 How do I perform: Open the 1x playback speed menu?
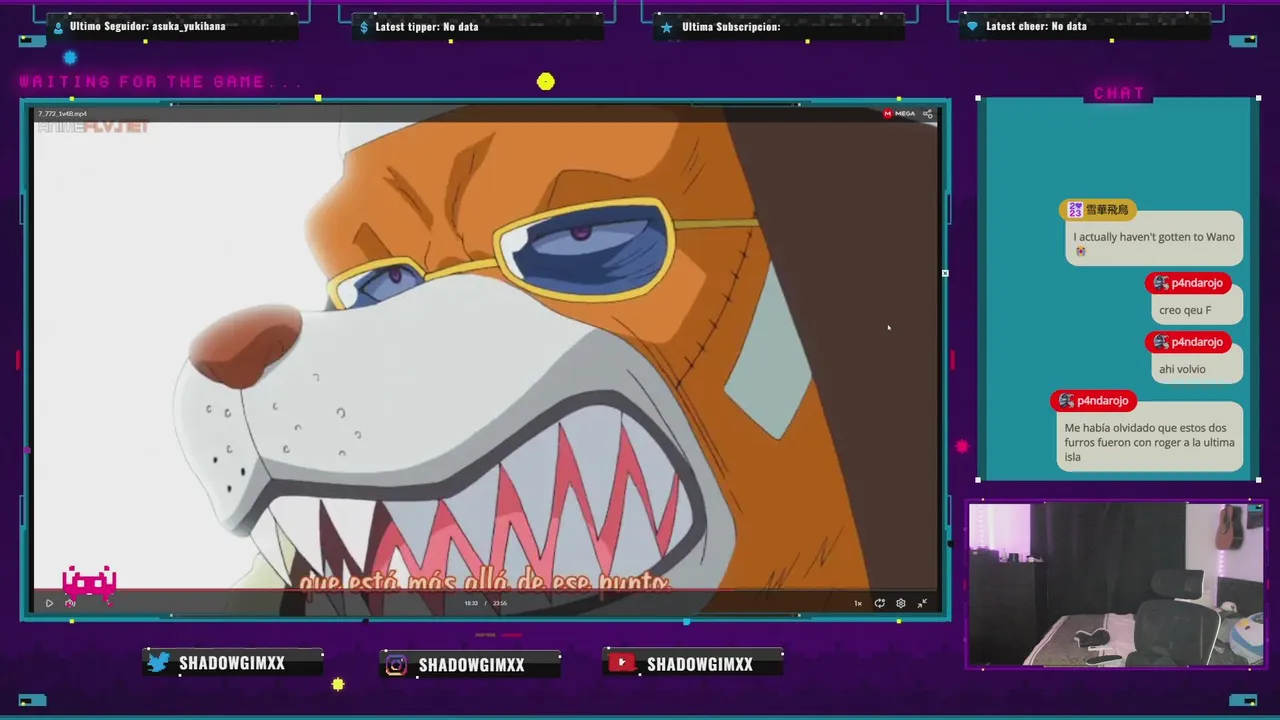pyautogui.click(x=857, y=603)
